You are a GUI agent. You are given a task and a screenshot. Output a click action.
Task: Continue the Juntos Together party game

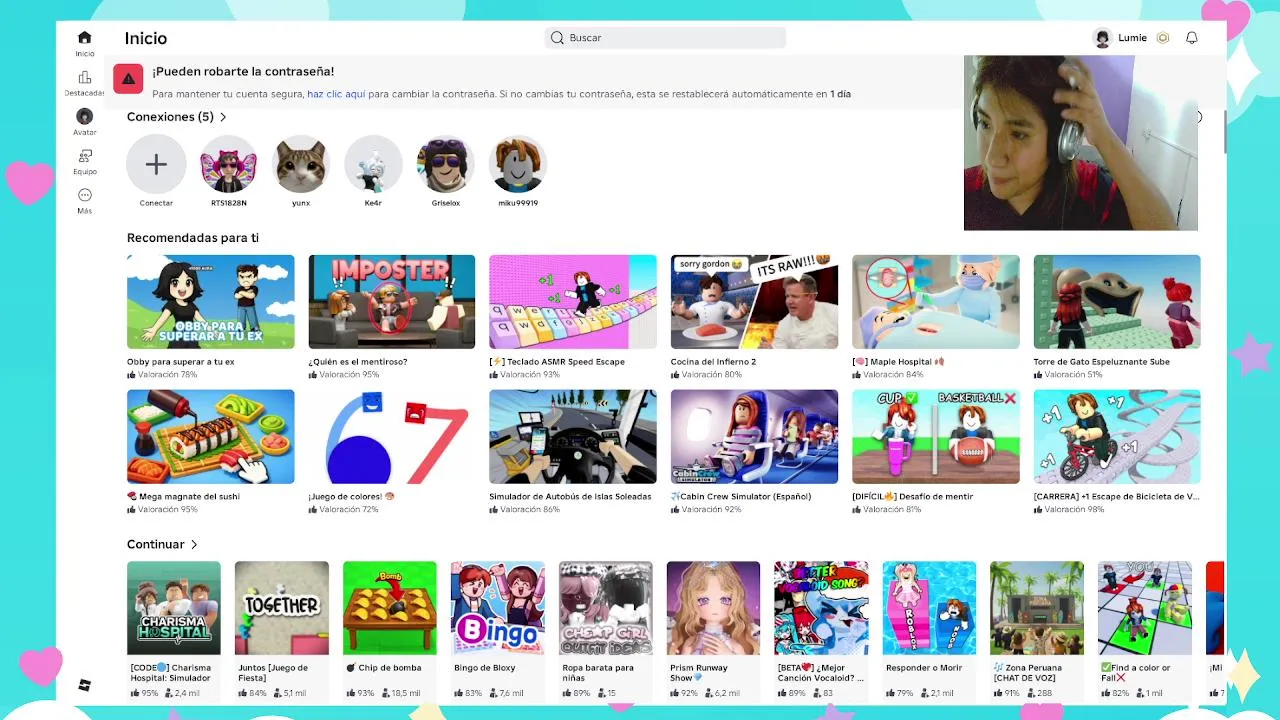click(282, 608)
